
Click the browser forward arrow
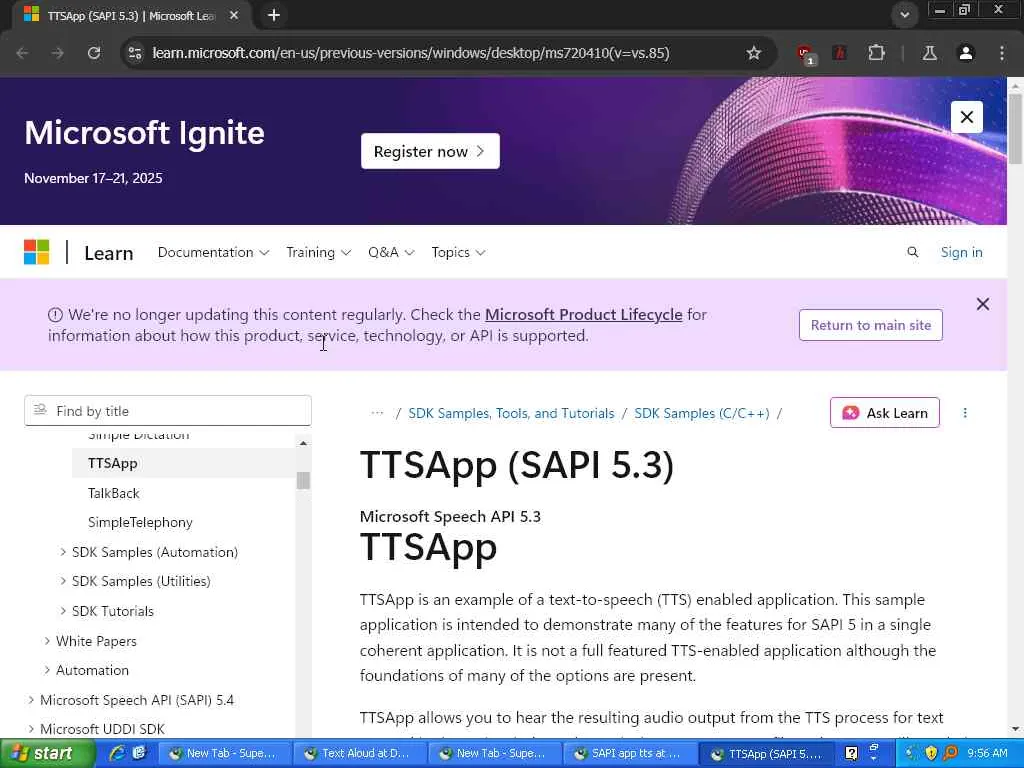58,53
